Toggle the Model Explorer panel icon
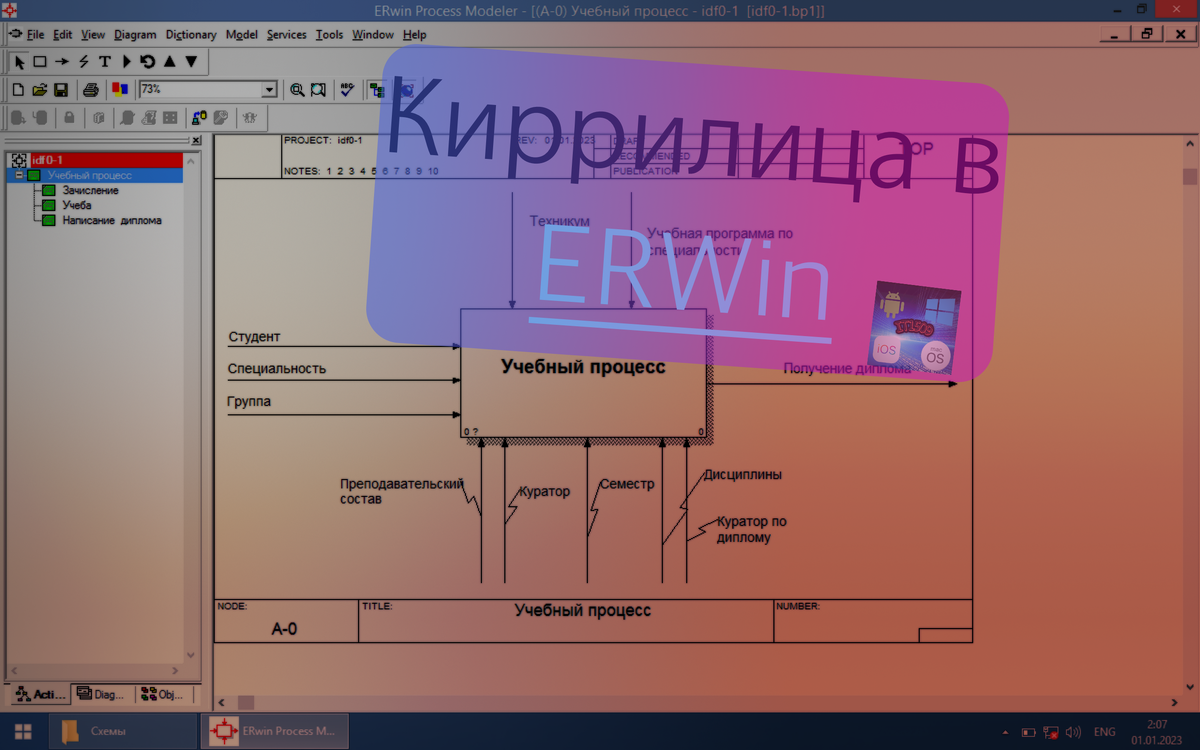The width and height of the screenshot is (1200, 750). coord(378,90)
